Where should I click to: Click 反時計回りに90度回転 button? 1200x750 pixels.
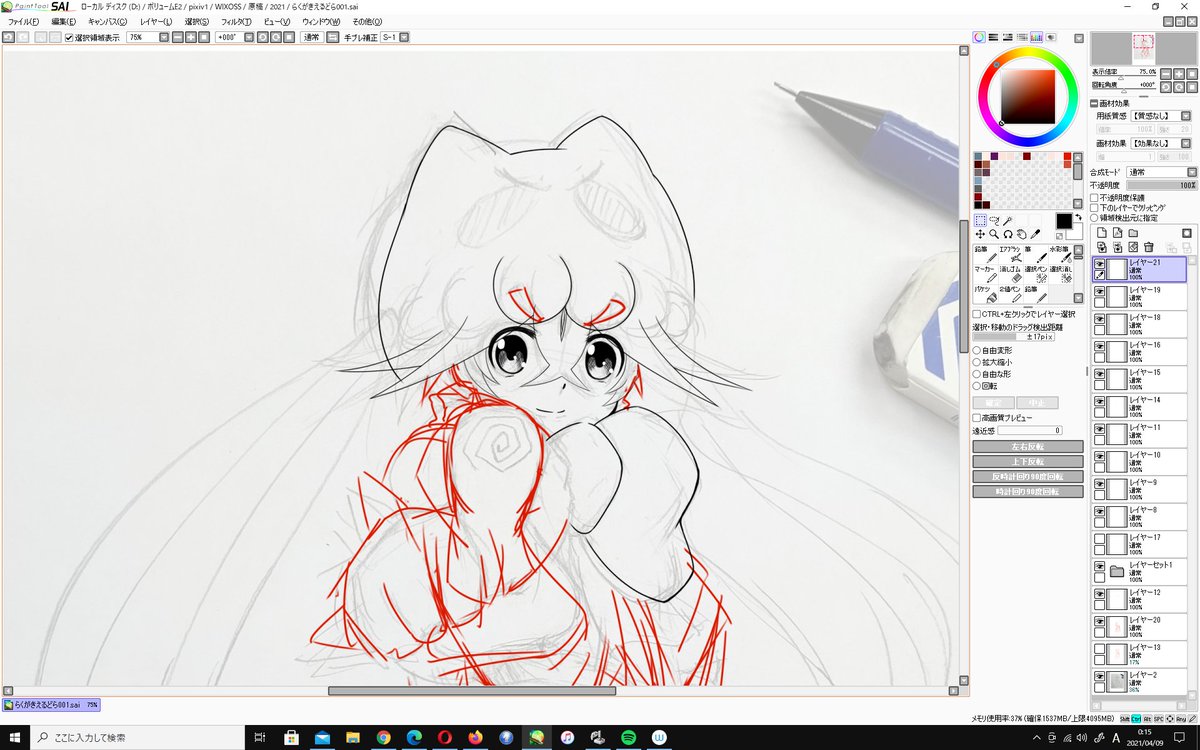[1027, 477]
